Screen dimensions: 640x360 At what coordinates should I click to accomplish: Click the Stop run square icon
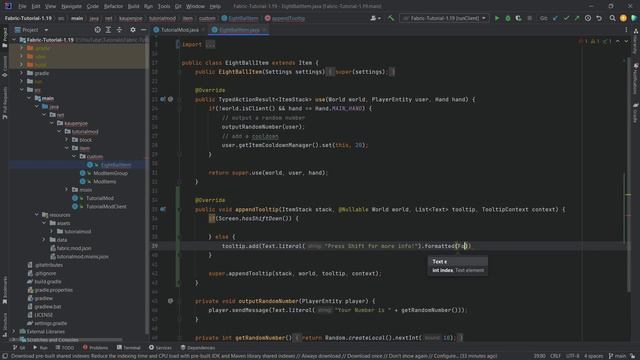[529, 18]
